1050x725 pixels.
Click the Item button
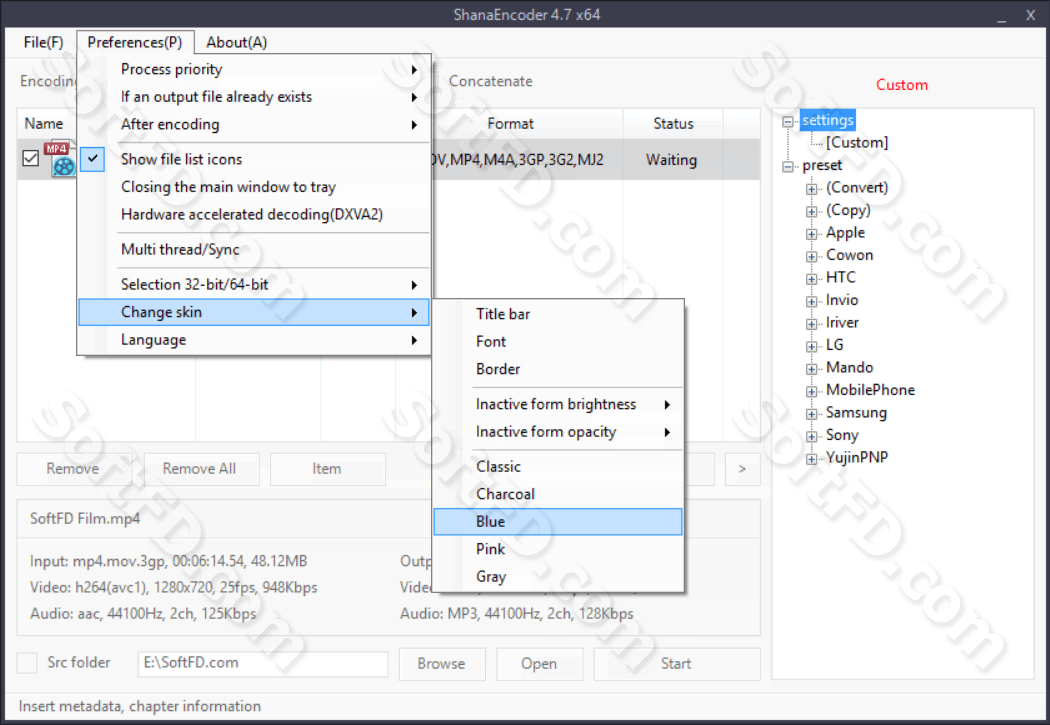(327, 469)
